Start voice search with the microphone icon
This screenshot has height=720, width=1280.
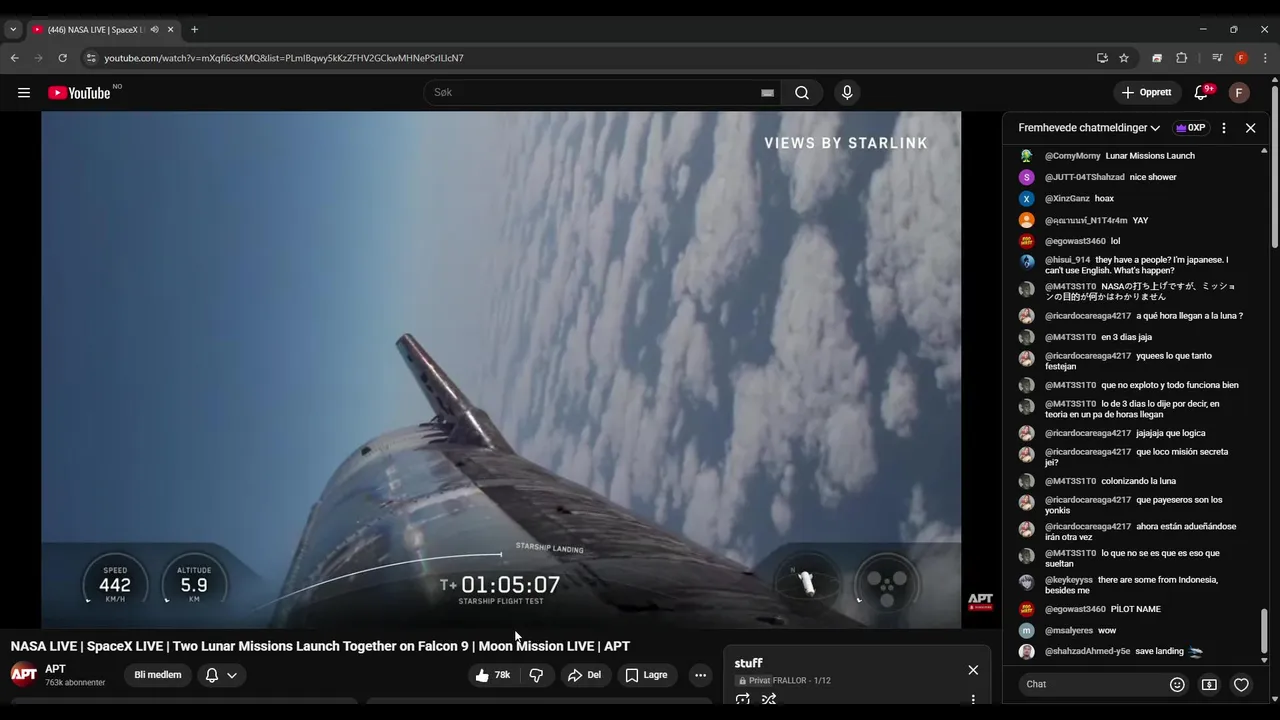point(847,93)
